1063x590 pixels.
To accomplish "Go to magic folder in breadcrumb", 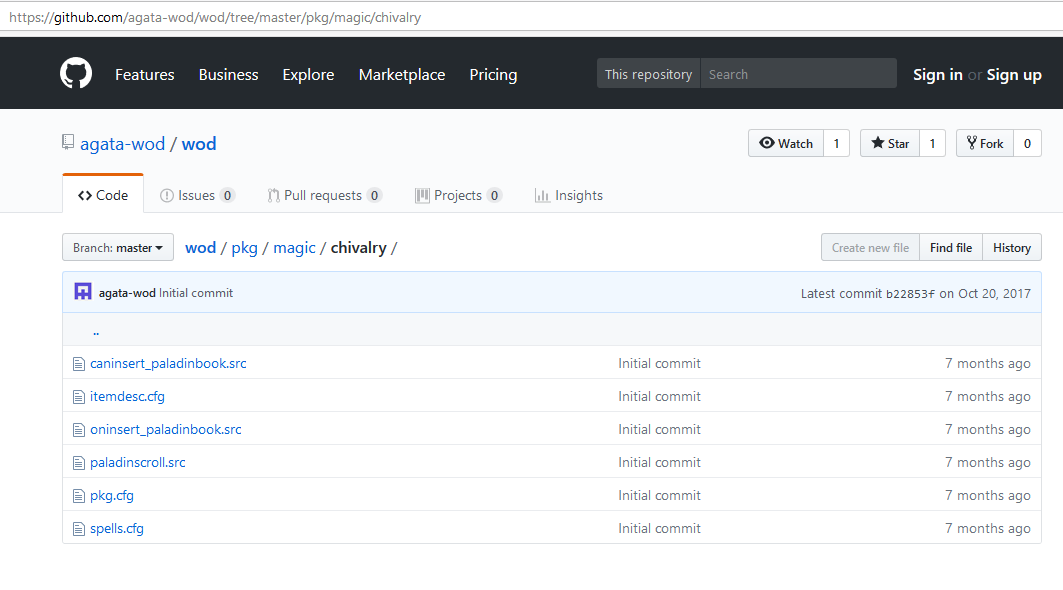I will (x=294, y=248).
